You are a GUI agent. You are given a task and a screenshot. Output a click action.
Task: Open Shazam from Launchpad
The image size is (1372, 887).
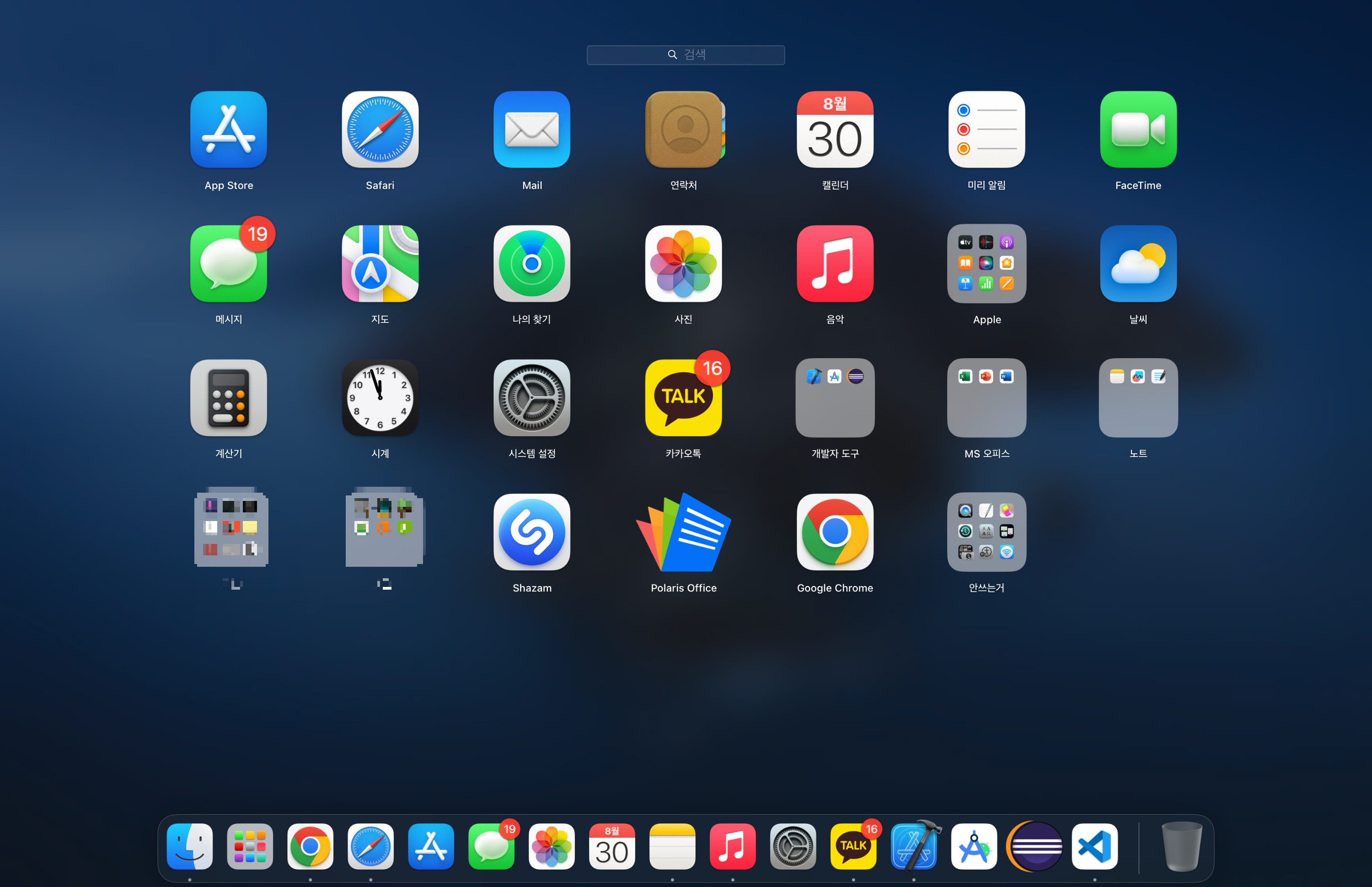(x=531, y=532)
